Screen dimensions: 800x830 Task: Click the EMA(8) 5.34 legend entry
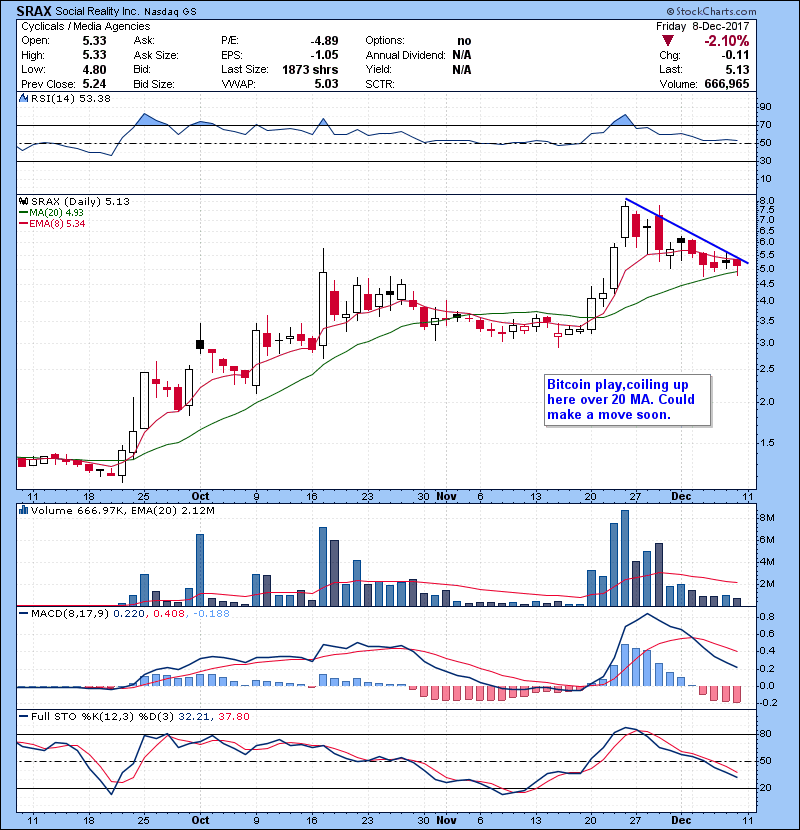[52, 223]
